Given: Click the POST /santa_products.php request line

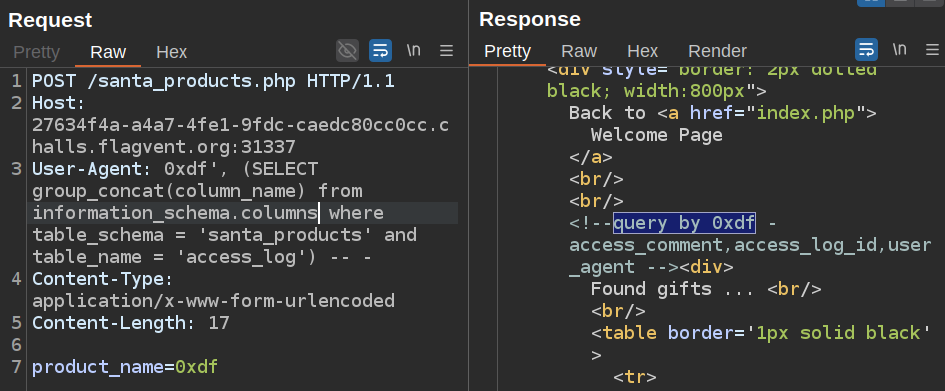Looking at the screenshot, I should [213, 81].
